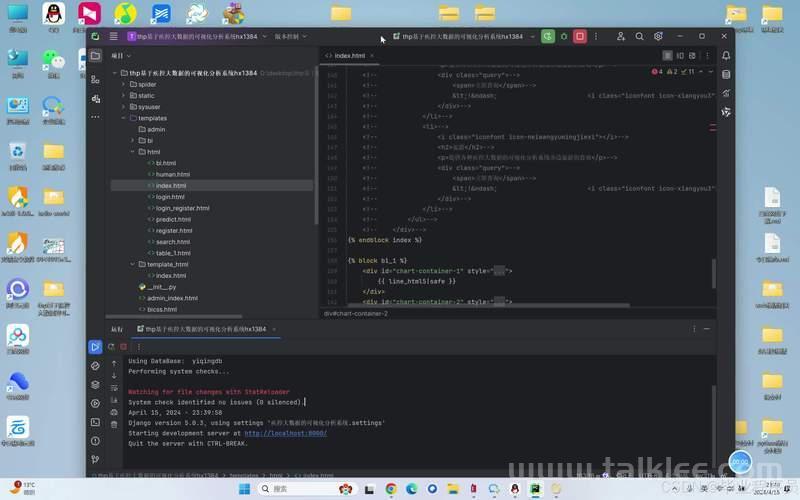Open Python Packages layers icon
This screenshot has width=800, height=500.
tap(95, 385)
